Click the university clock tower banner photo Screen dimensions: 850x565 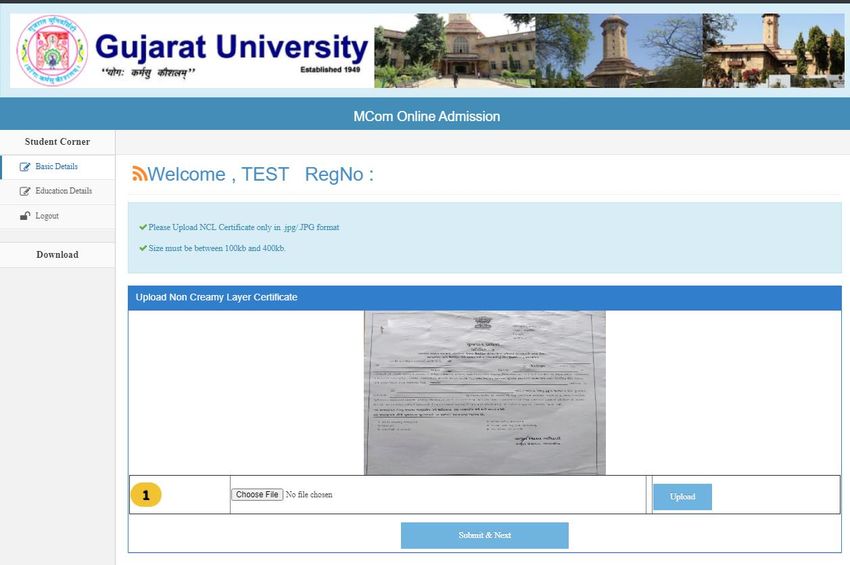[619, 50]
